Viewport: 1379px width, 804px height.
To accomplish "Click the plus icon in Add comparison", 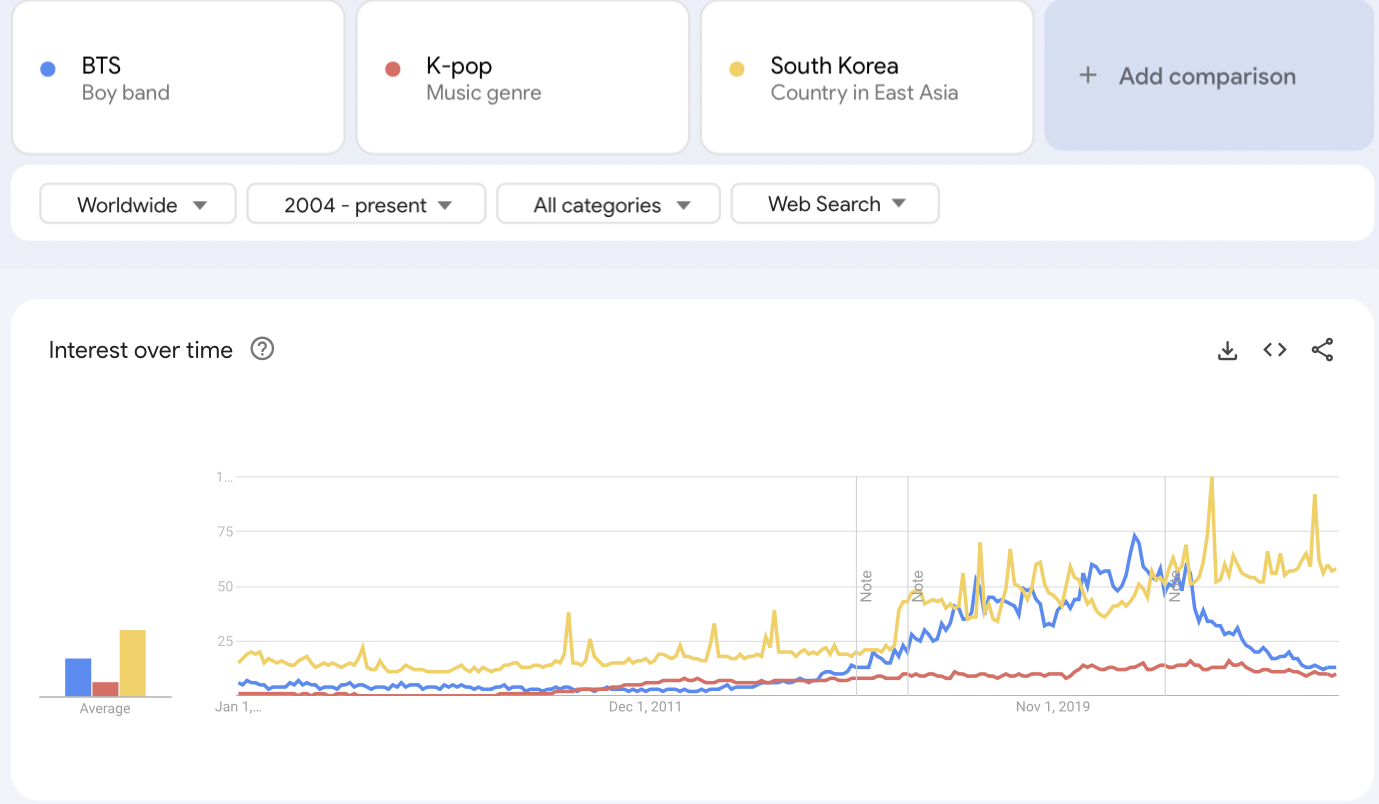I will click(1088, 76).
